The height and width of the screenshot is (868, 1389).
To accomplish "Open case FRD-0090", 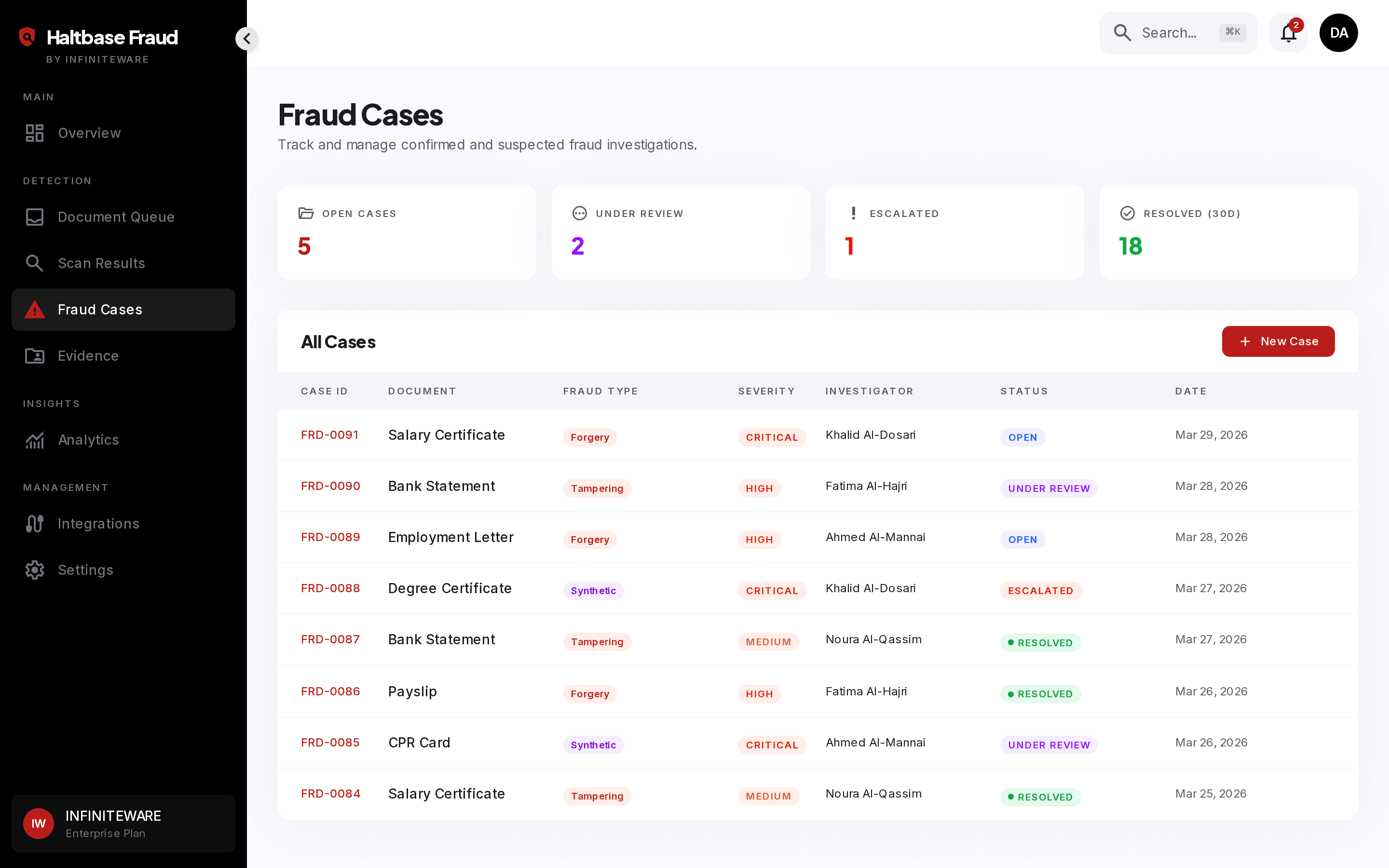I will click(x=330, y=486).
